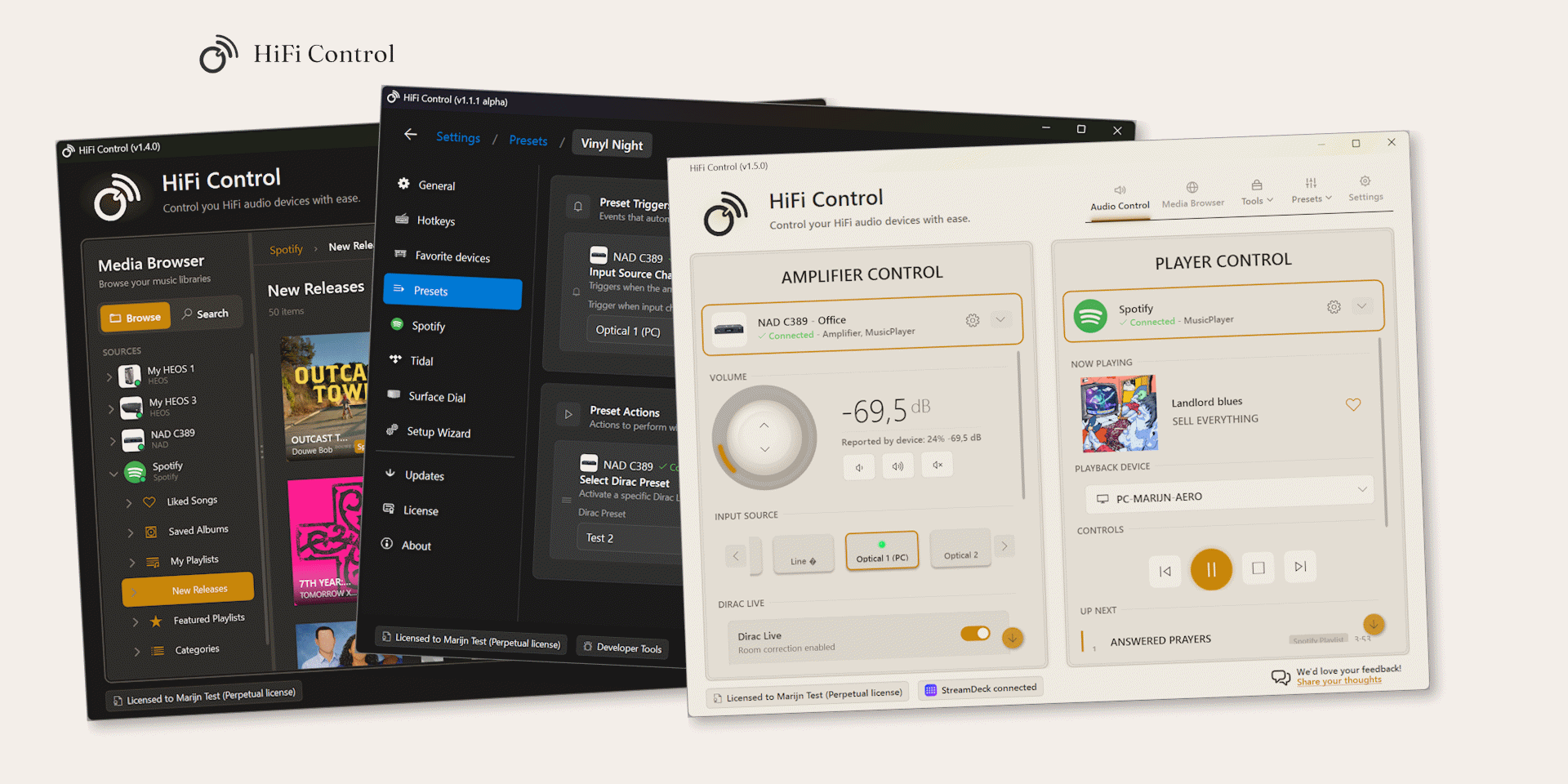Image resolution: width=1568 pixels, height=784 pixels.
Task: Click the circular volume dial knob
Action: tap(764, 438)
